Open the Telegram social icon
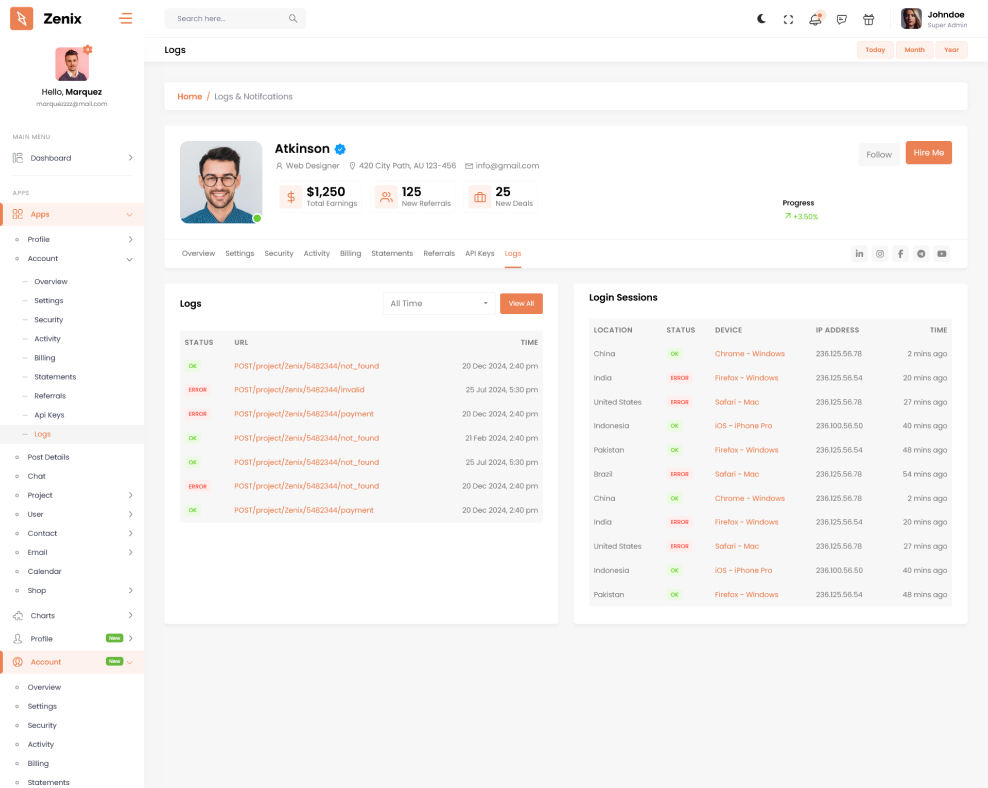The height and width of the screenshot is (788, 988). point(921,254)
